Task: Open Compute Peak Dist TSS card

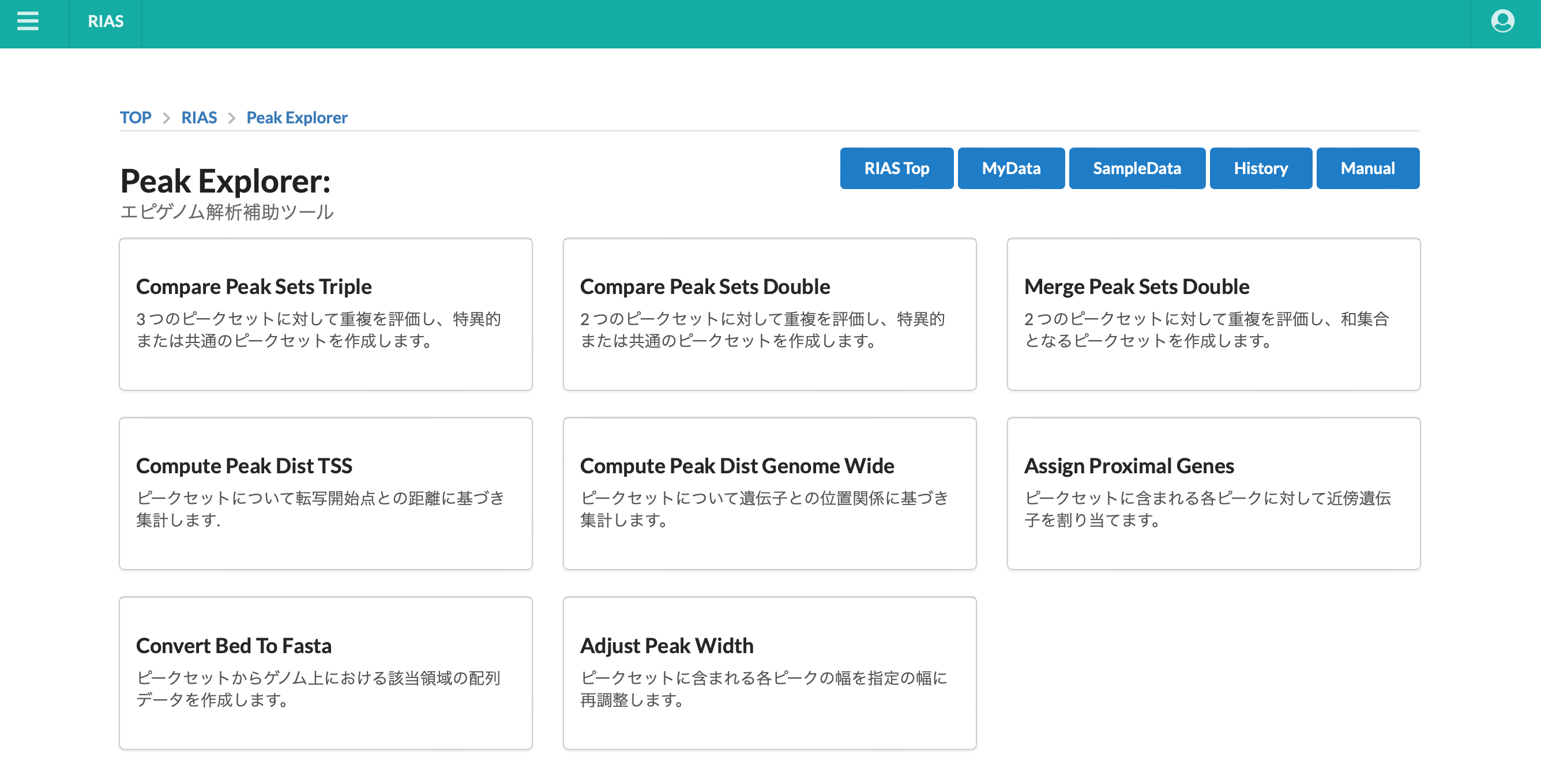Action: tap(325, 493)
